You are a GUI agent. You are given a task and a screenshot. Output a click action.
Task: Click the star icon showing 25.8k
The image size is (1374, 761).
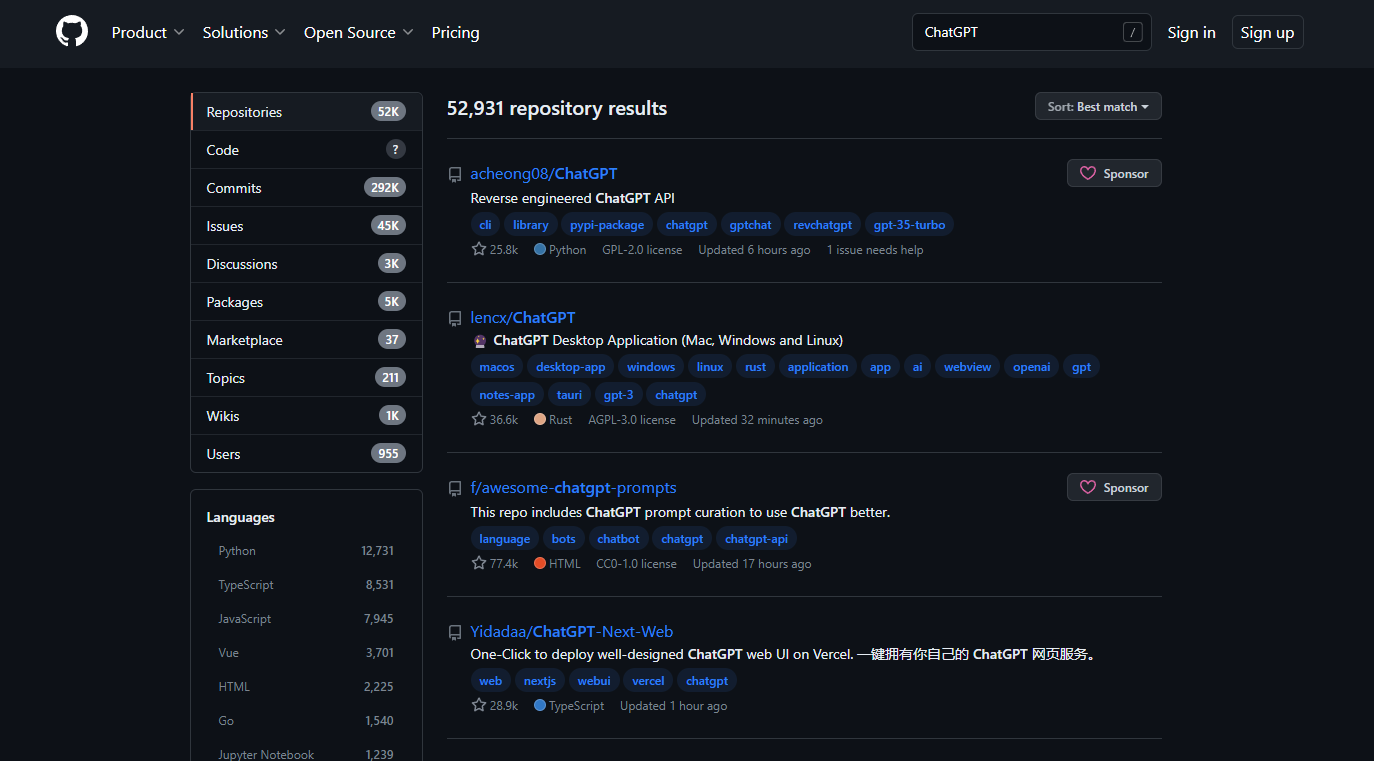(479, 249)
